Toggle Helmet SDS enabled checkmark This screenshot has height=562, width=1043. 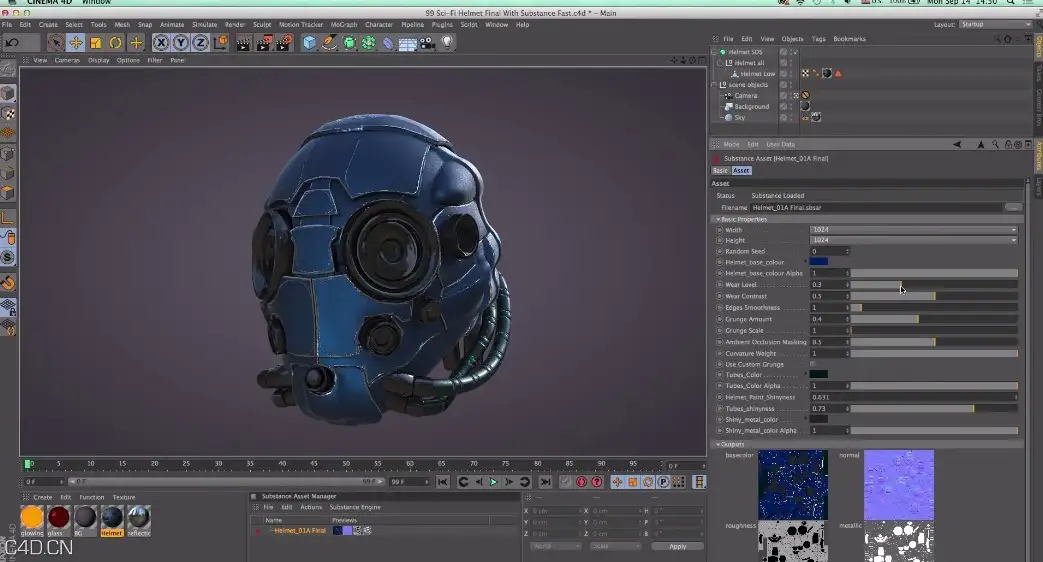pyautogui.click(x=796, y=51)
